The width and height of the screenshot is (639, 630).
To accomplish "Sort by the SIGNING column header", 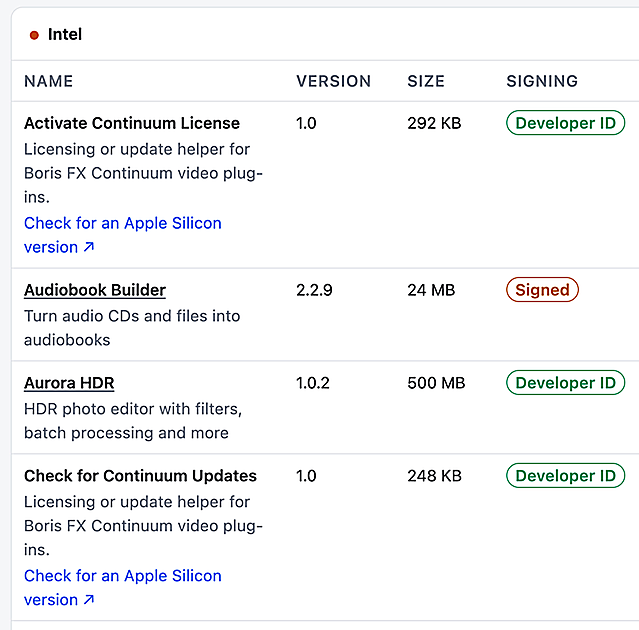I will [x=542, y=81].
